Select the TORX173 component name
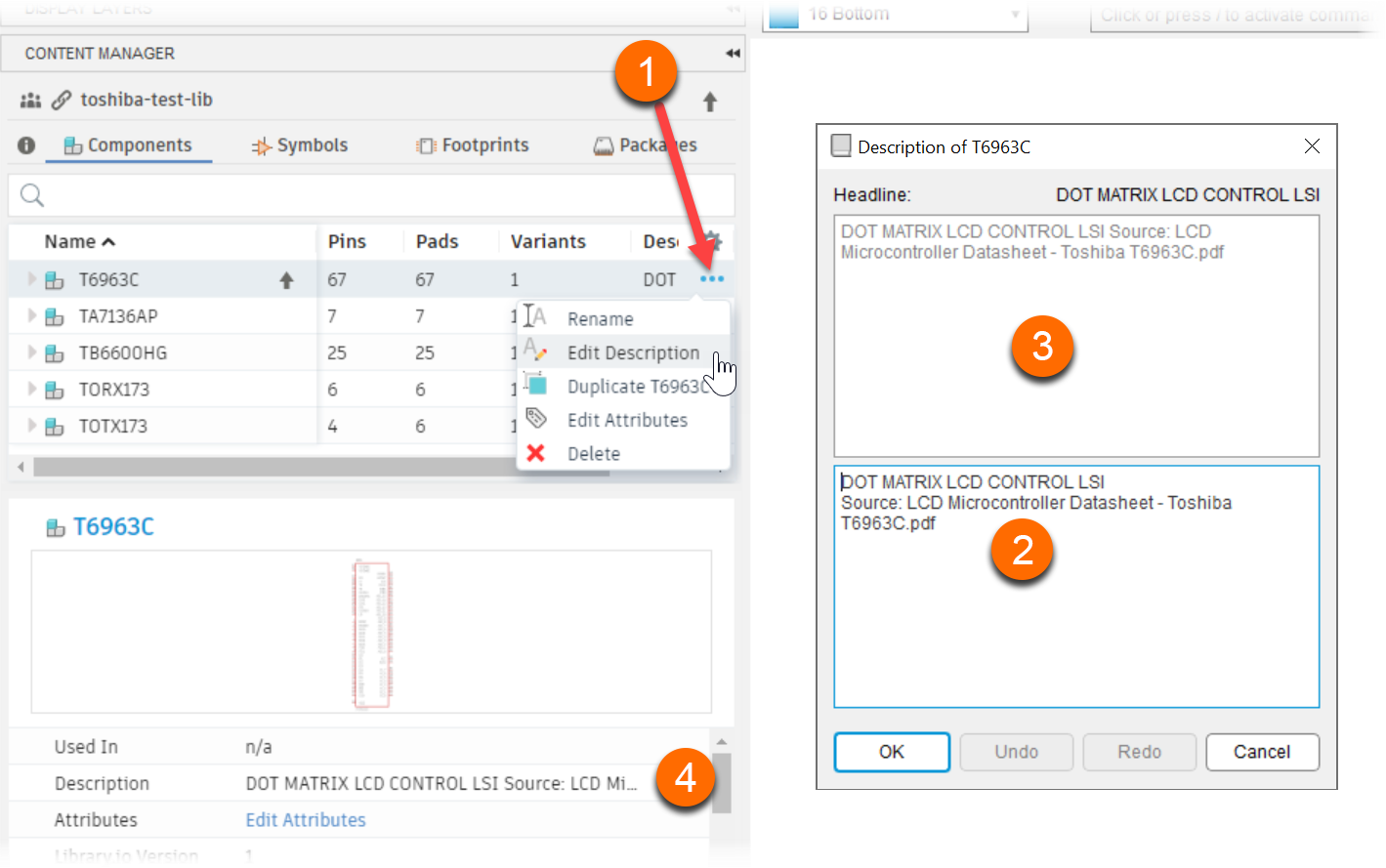This screenshot has height=868, width=1386. click(x=114, y=390)
